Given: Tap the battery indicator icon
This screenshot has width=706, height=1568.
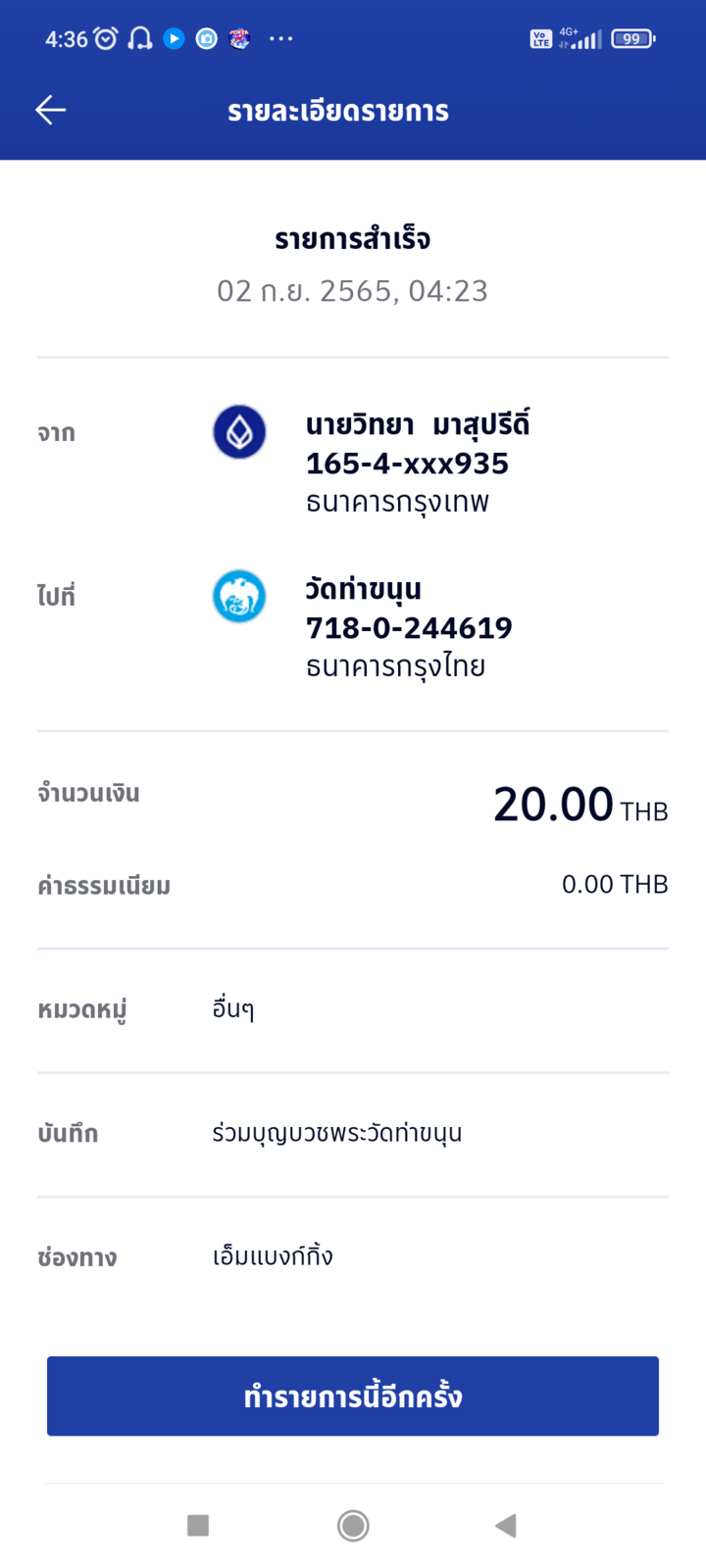Looking at the screenshot, I should coord(632,39).
